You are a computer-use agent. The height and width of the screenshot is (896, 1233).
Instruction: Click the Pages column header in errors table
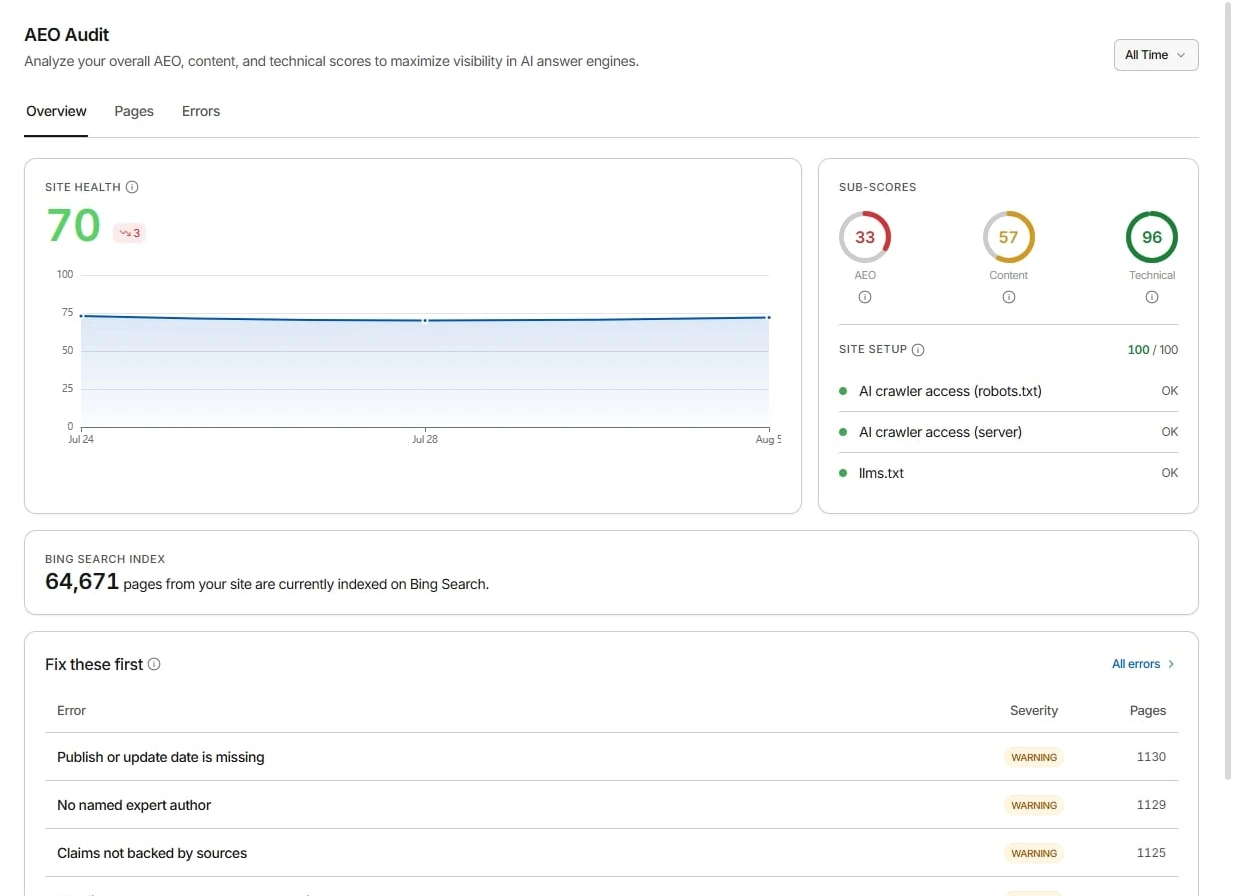(1148, 710)
